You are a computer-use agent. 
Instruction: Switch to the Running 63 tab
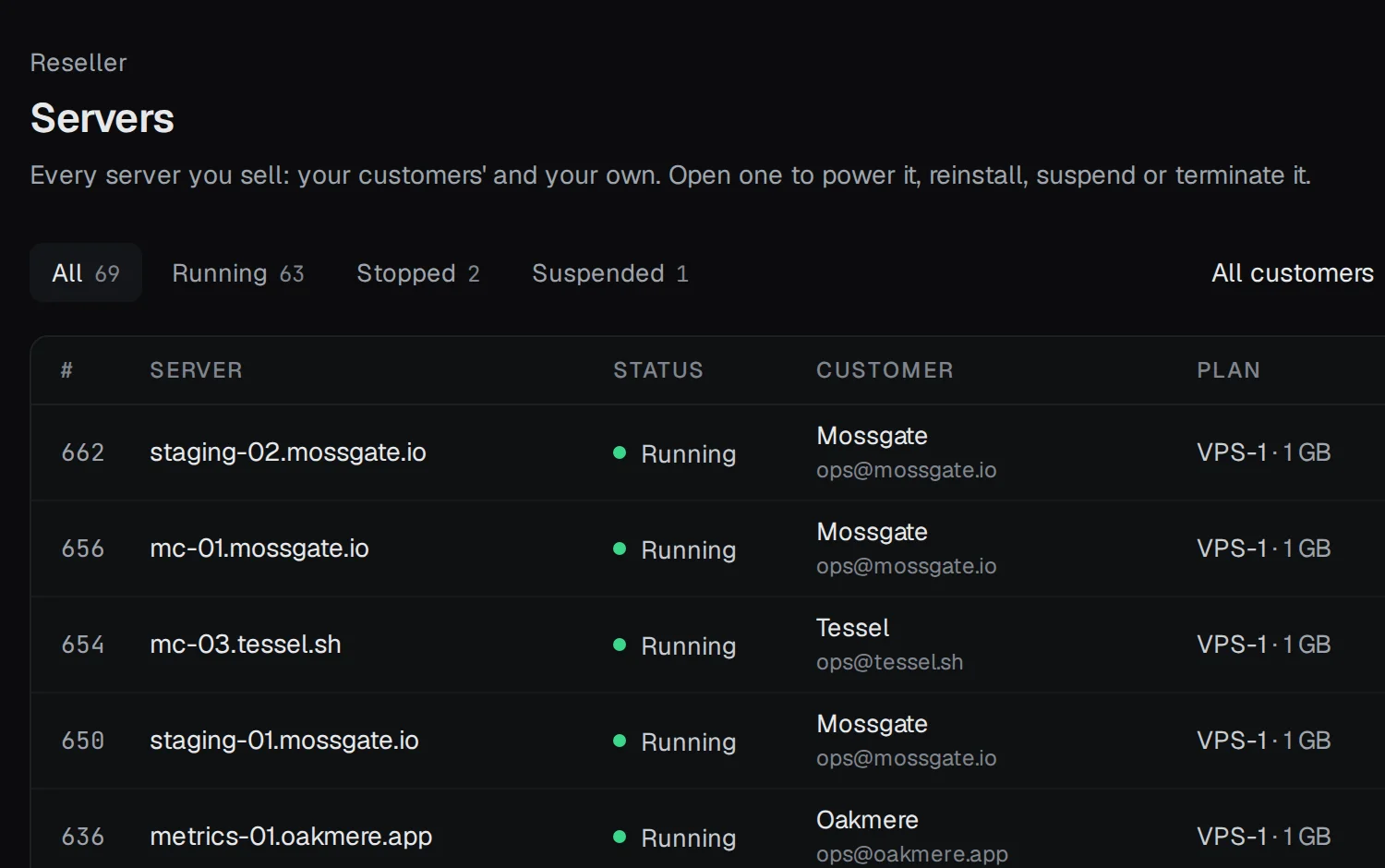[238, 272]
